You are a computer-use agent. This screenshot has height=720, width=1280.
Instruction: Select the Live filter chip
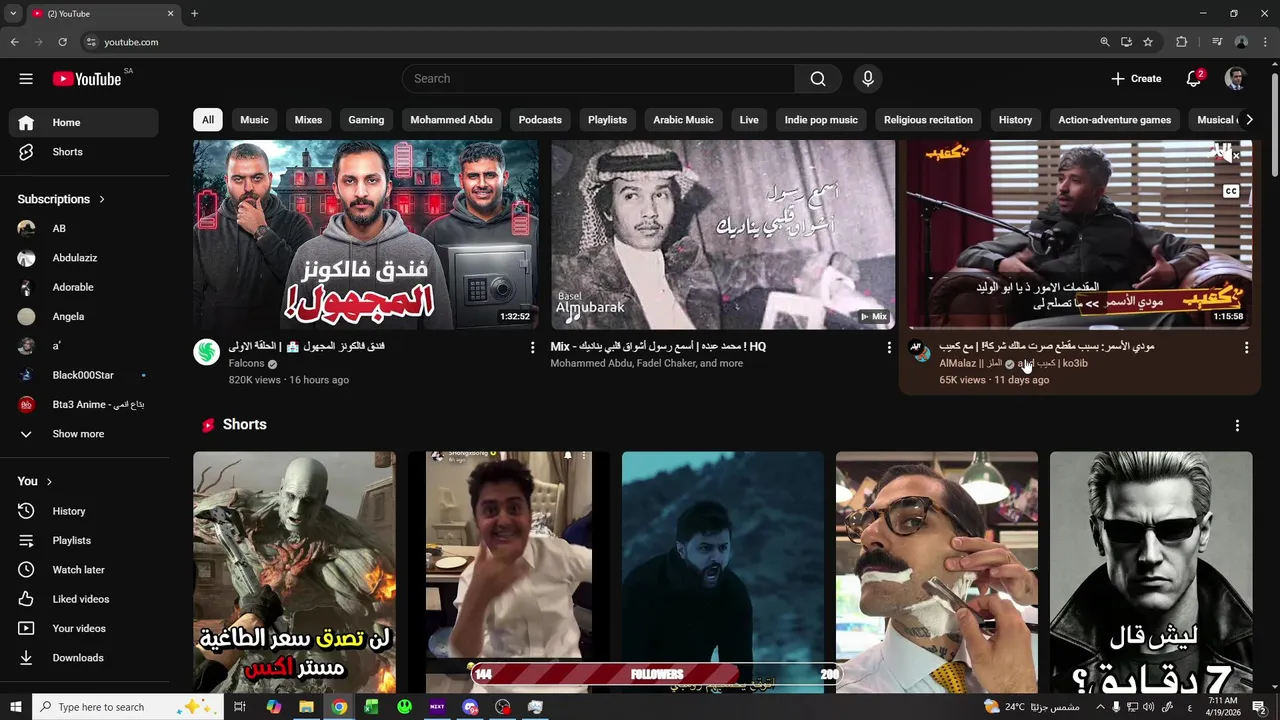click(749, 120)
